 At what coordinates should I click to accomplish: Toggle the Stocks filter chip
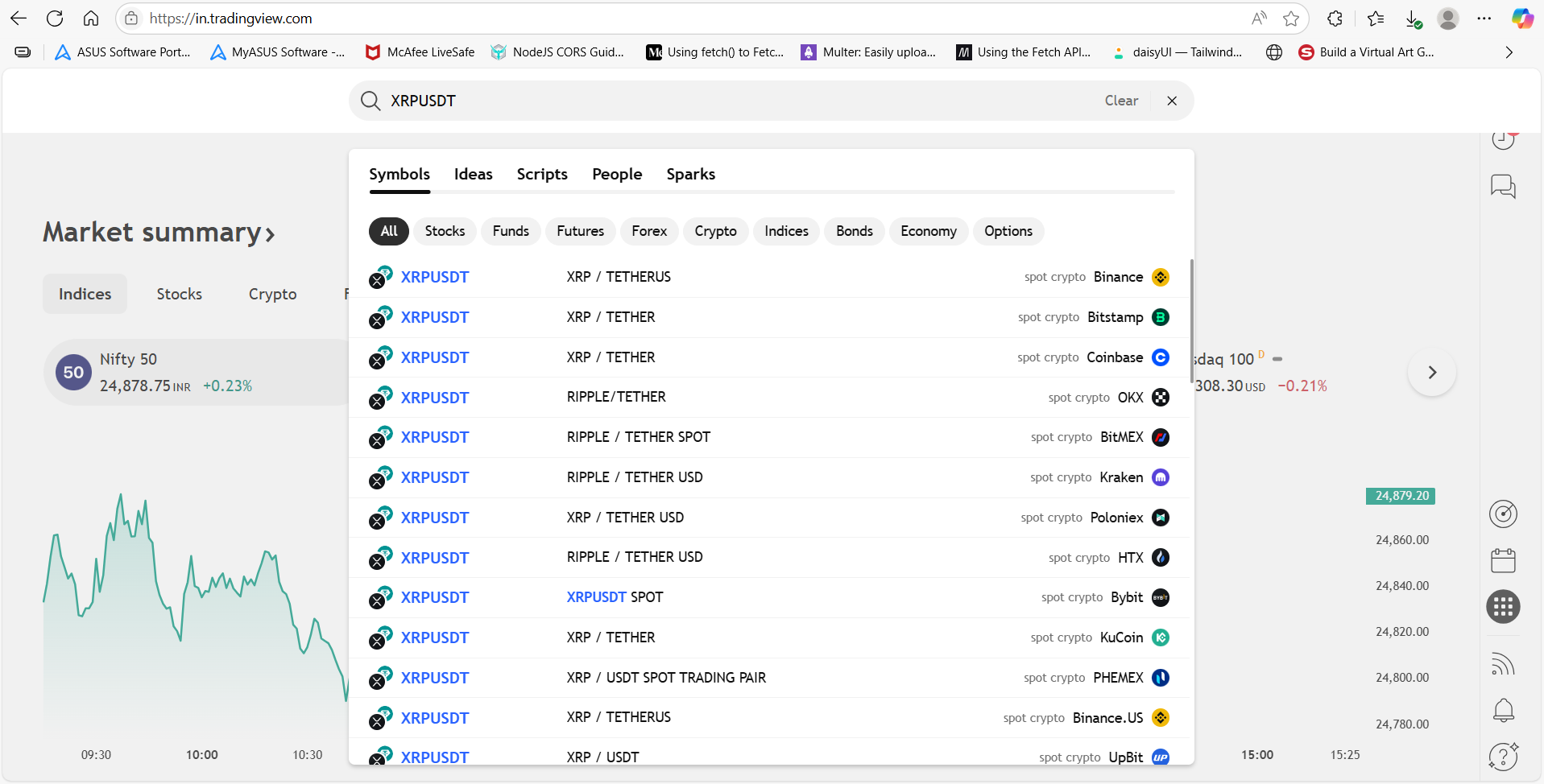click(445, 231)
